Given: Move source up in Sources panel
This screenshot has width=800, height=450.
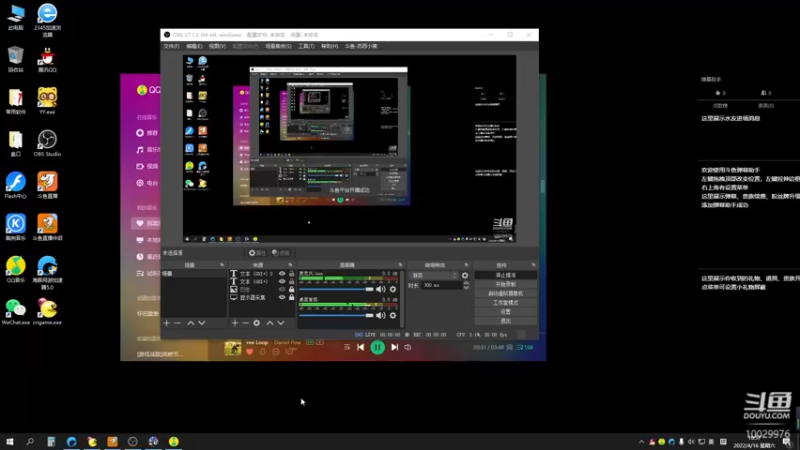Looking at the screenshot, I should (270, 323).
